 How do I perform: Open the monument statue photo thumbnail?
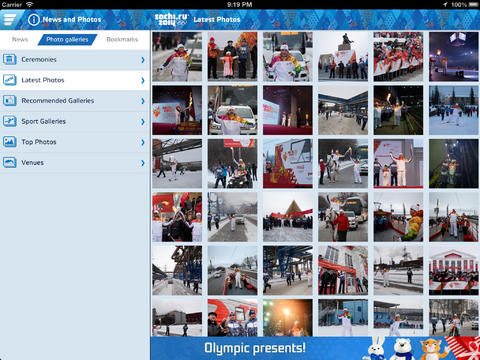[343, 57]
